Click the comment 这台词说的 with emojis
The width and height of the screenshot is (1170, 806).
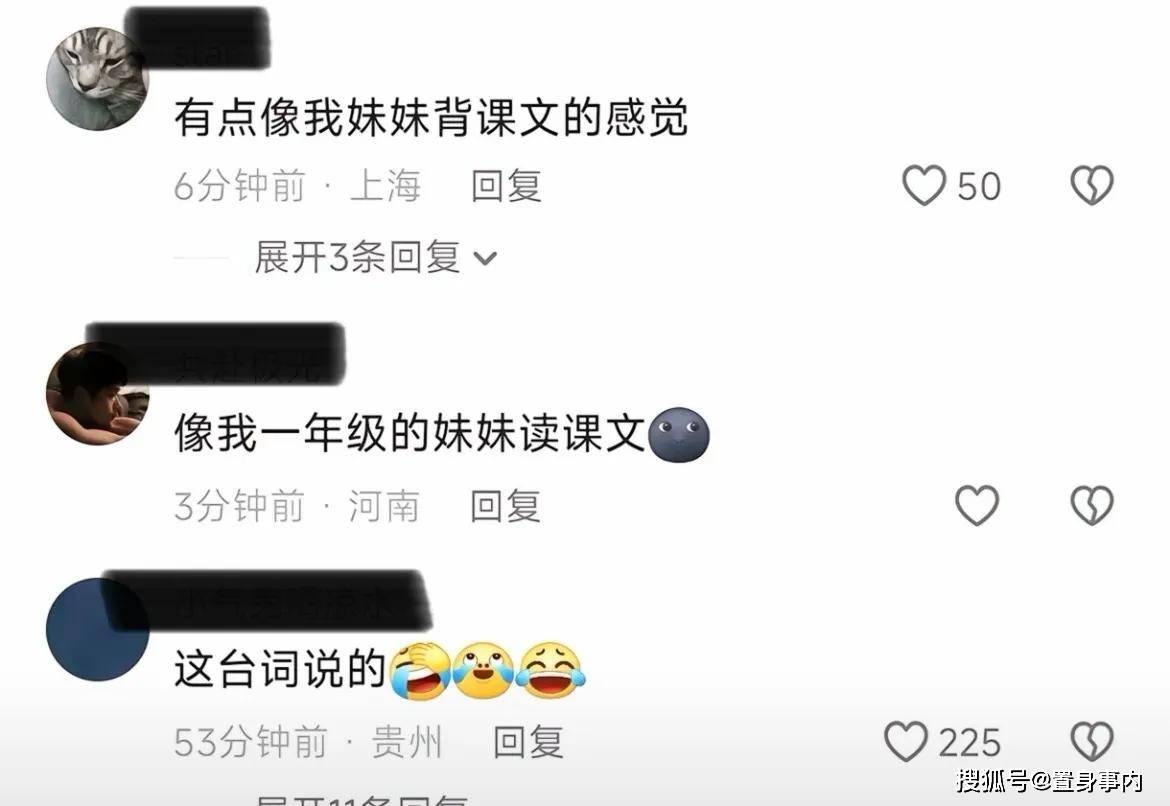(x=379, y=669)
